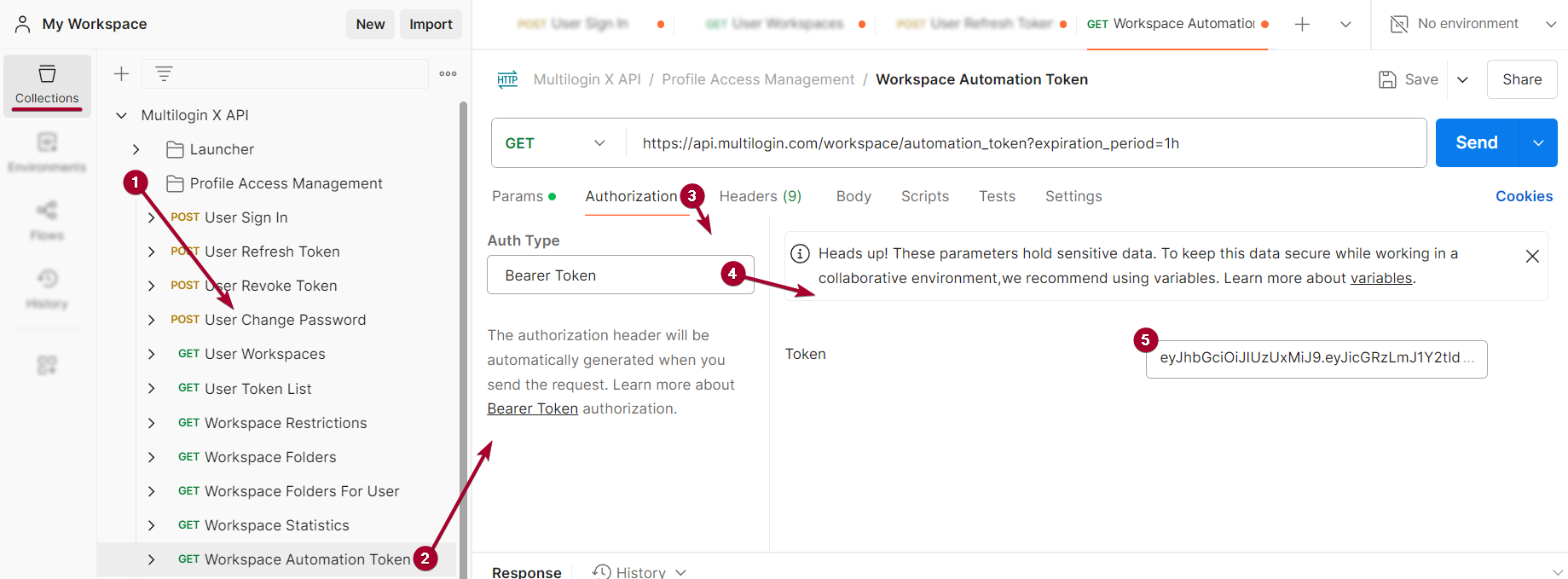Switch to the Tests tab
1568x579 pixels.
pos(997,196)
